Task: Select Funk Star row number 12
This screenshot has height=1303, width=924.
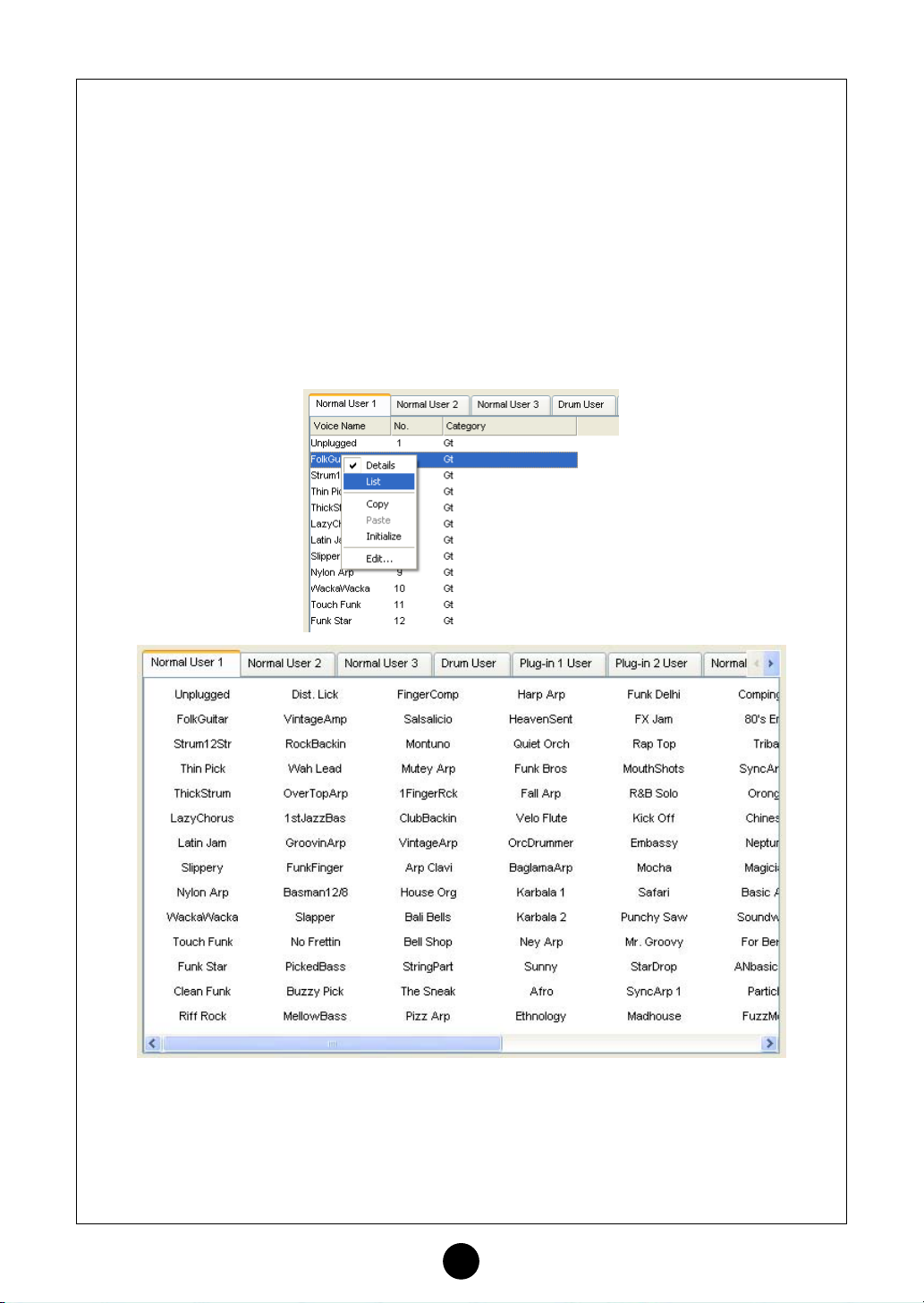Action: (443, 621)
